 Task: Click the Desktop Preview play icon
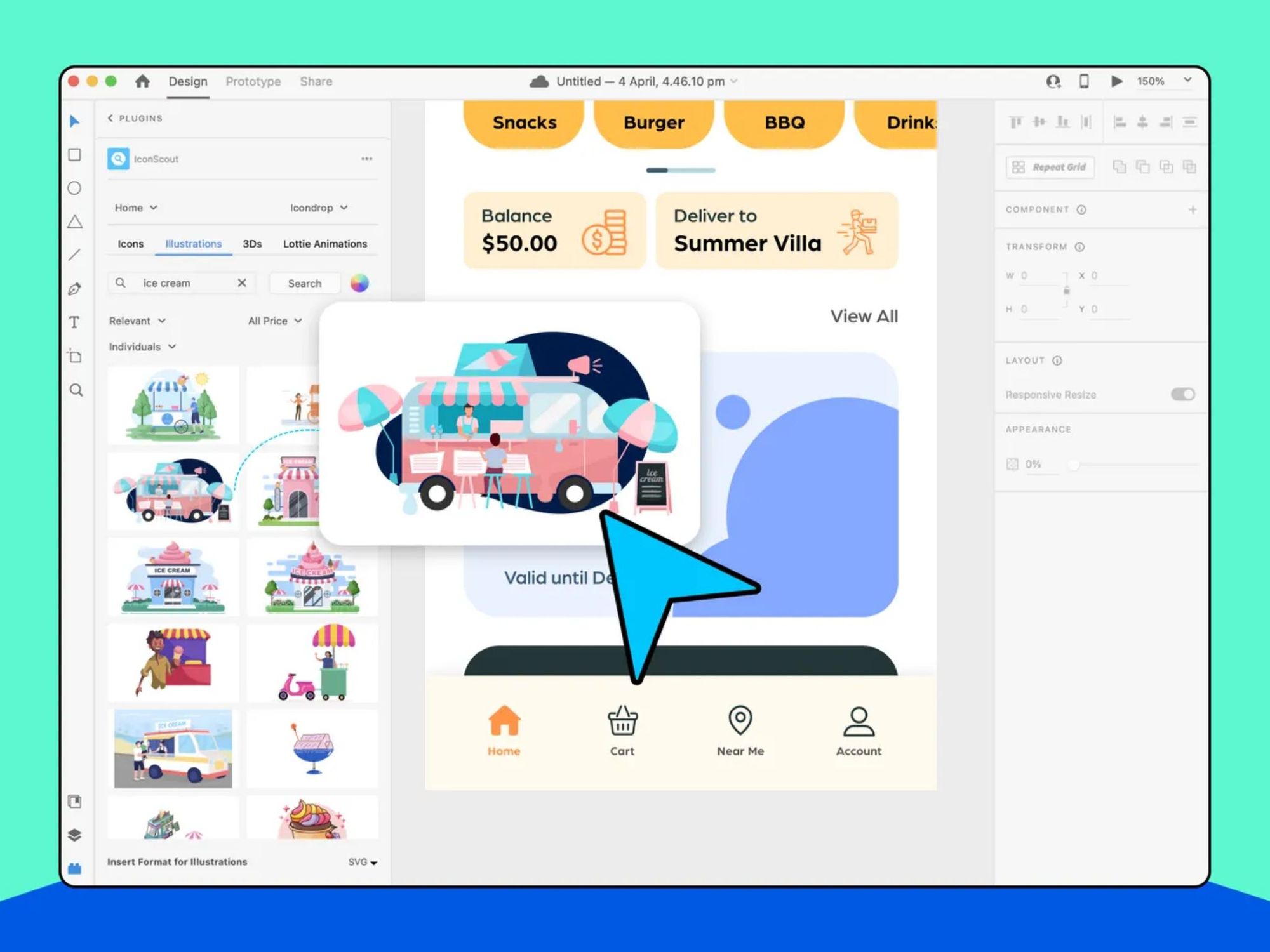1116,81
